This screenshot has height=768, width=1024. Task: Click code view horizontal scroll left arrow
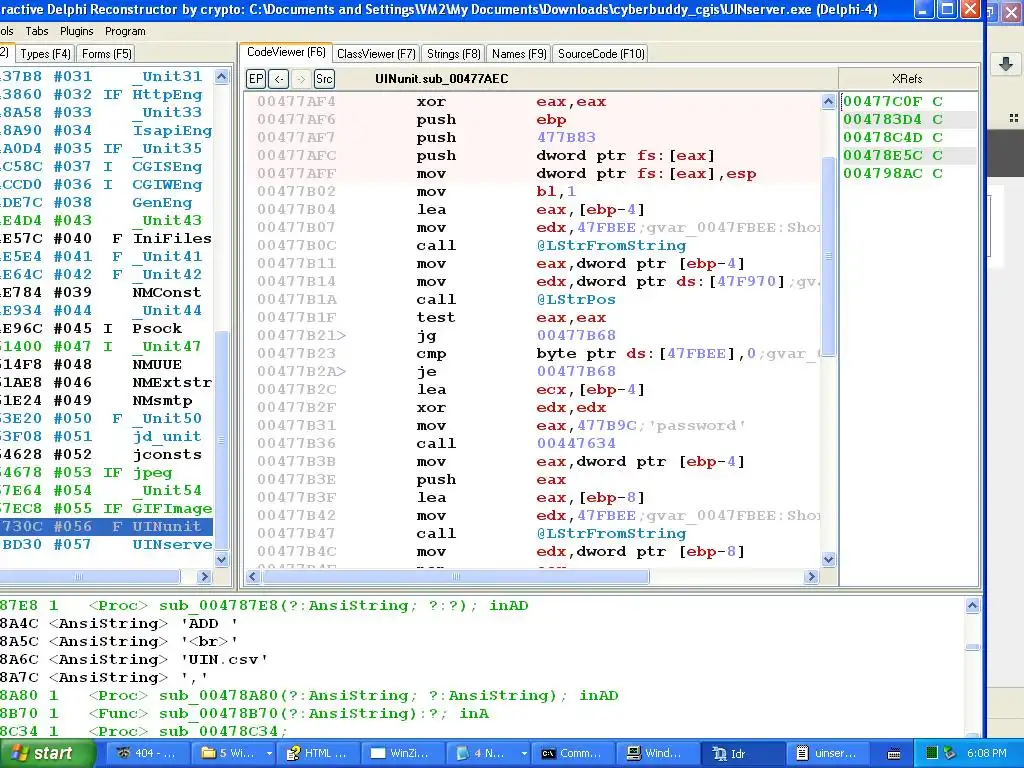[x=253, y=577]
